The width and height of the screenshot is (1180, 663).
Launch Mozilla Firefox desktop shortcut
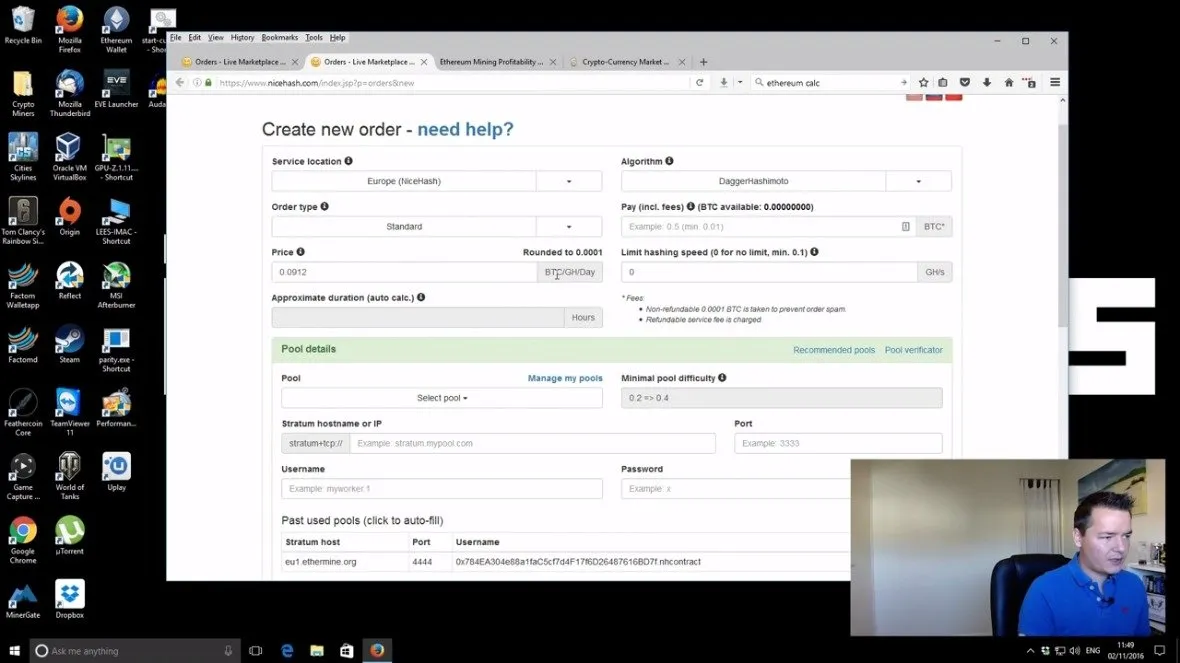click(69, 29)
